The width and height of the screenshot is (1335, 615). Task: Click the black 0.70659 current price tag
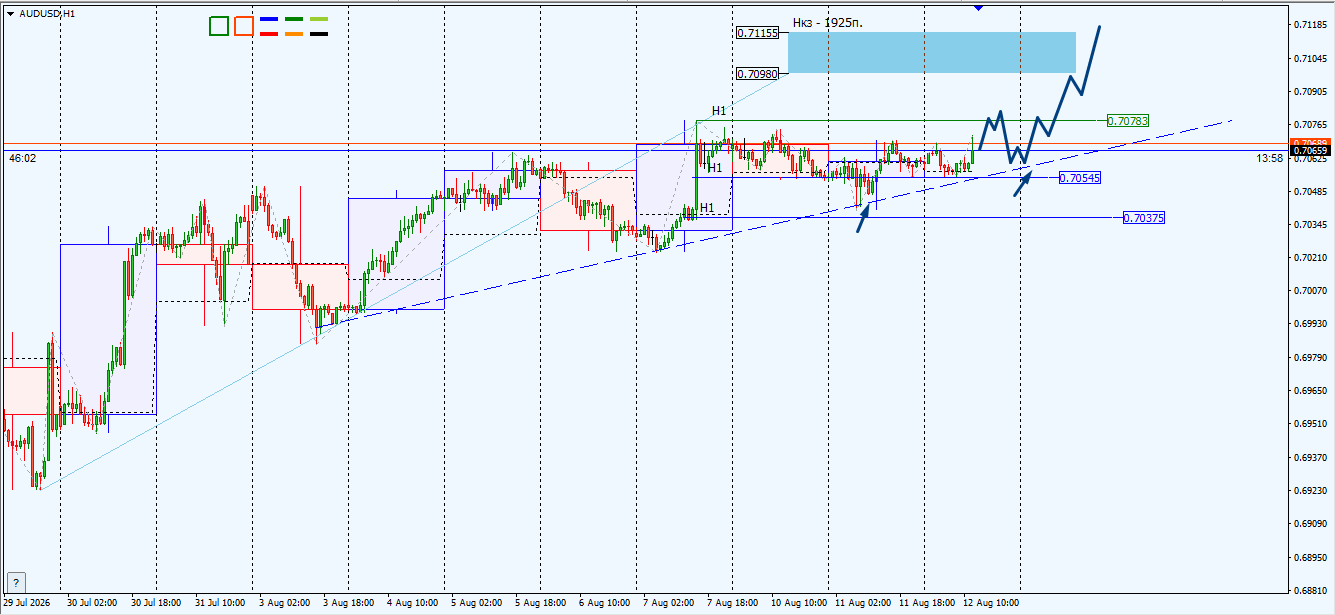click(x=1308, y=150)
